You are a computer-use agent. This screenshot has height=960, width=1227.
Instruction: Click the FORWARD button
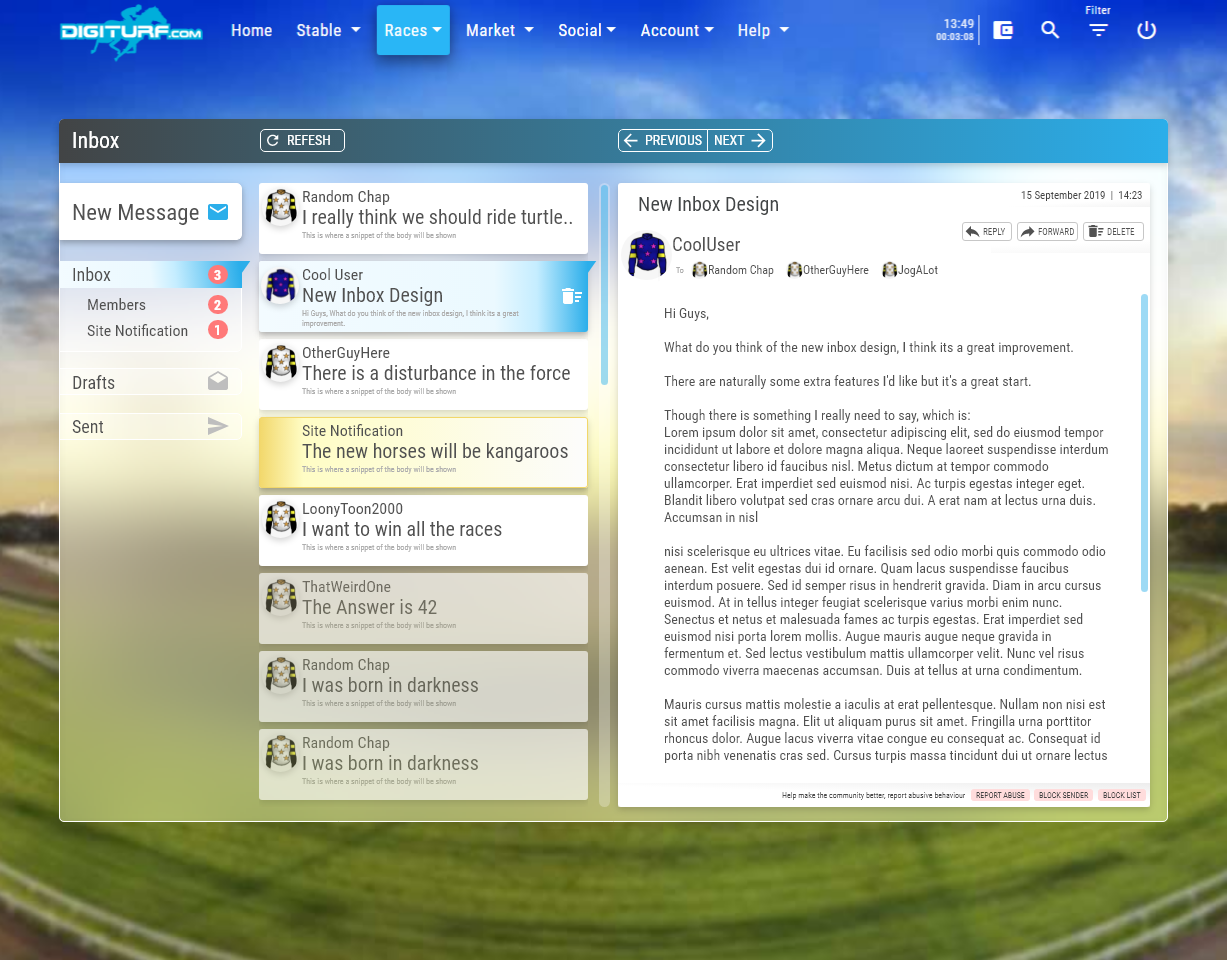click(1047, 231)
